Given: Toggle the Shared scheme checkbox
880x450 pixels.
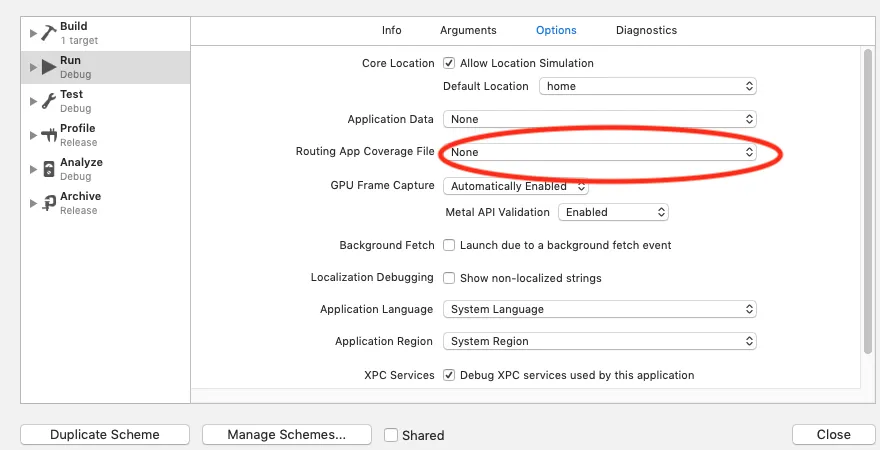Looking at the screenshot, I should (x=391, y=435).
